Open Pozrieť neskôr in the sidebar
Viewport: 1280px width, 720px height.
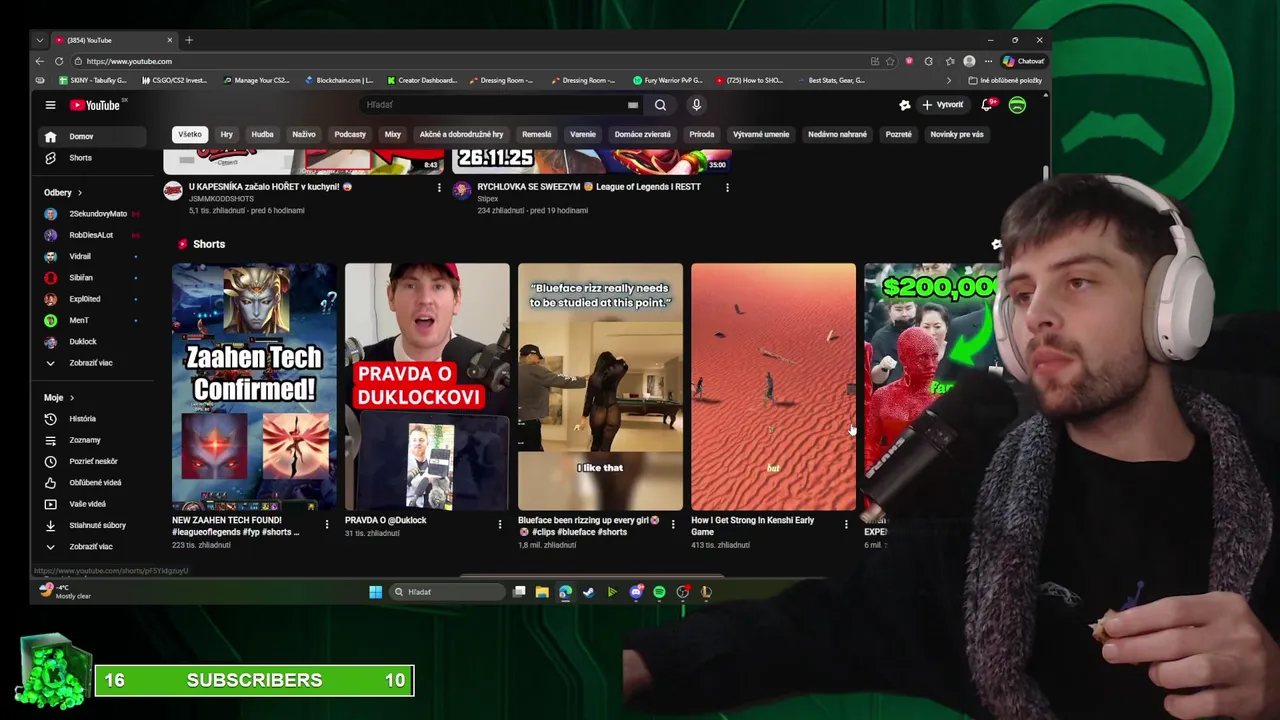(90, 461)
